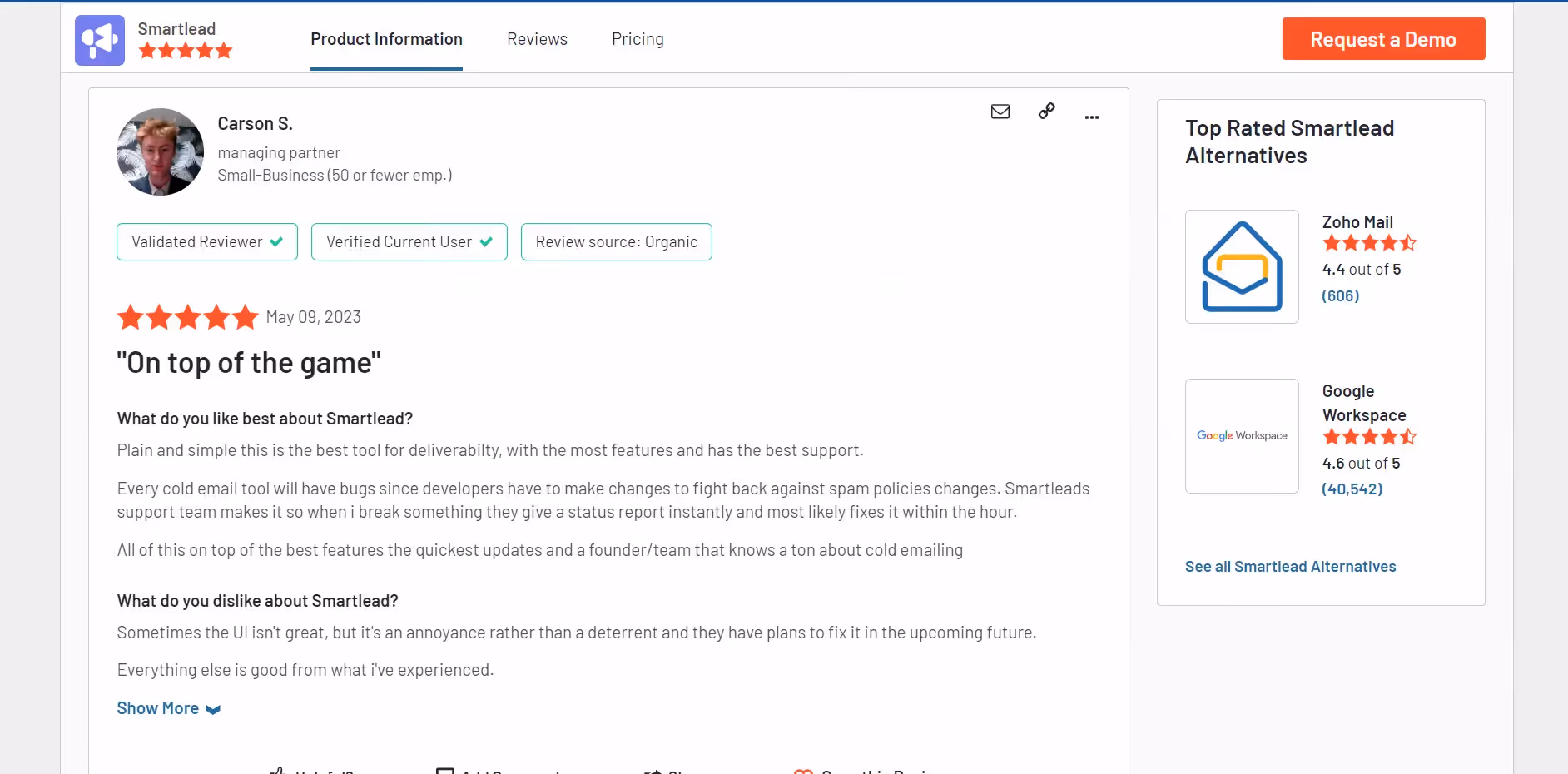Open the Reviews tab
The height and width of the screenshot is (774, 1568).
[537, 39]
